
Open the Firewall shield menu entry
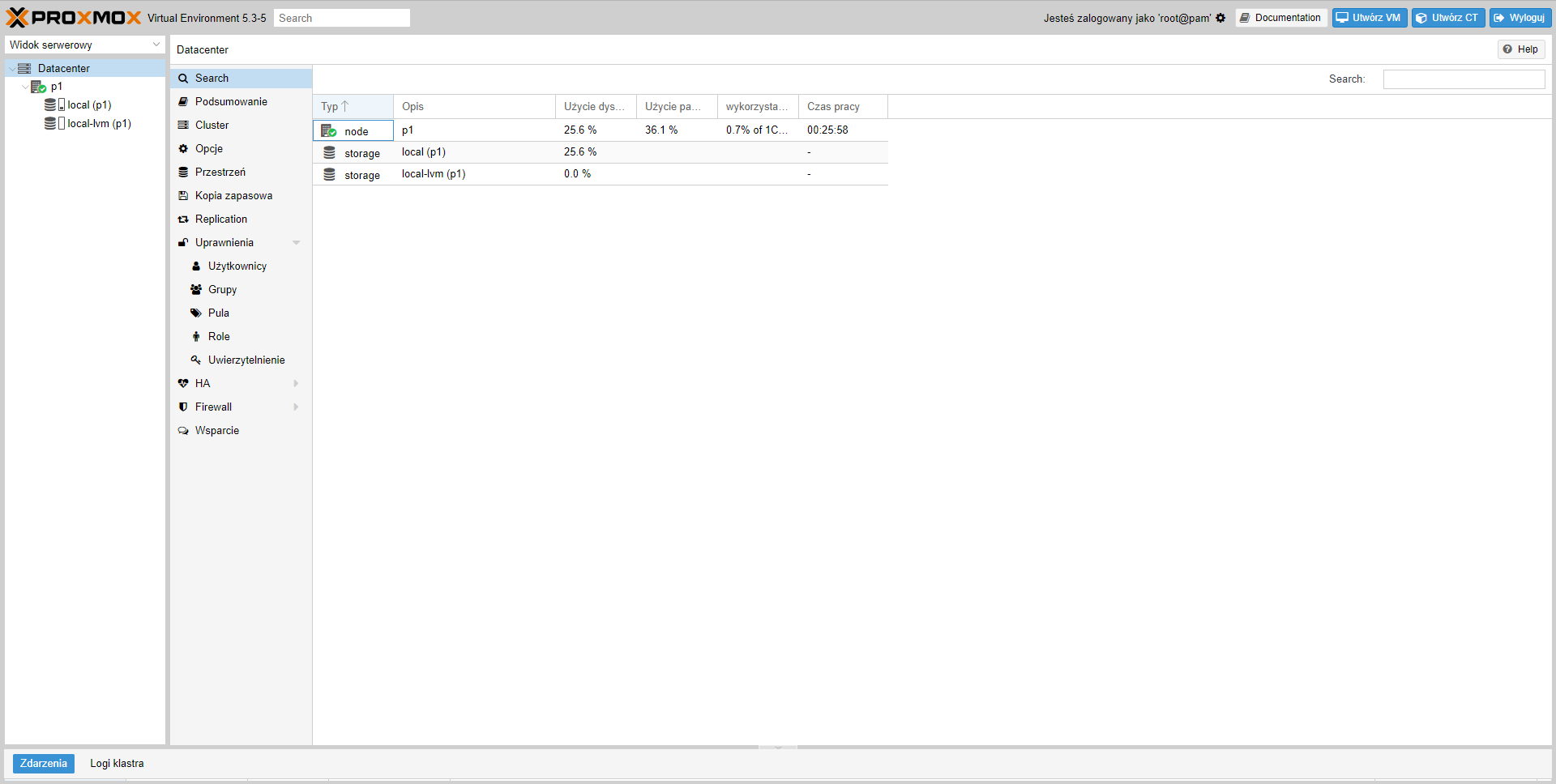click(x=213, y=407)
